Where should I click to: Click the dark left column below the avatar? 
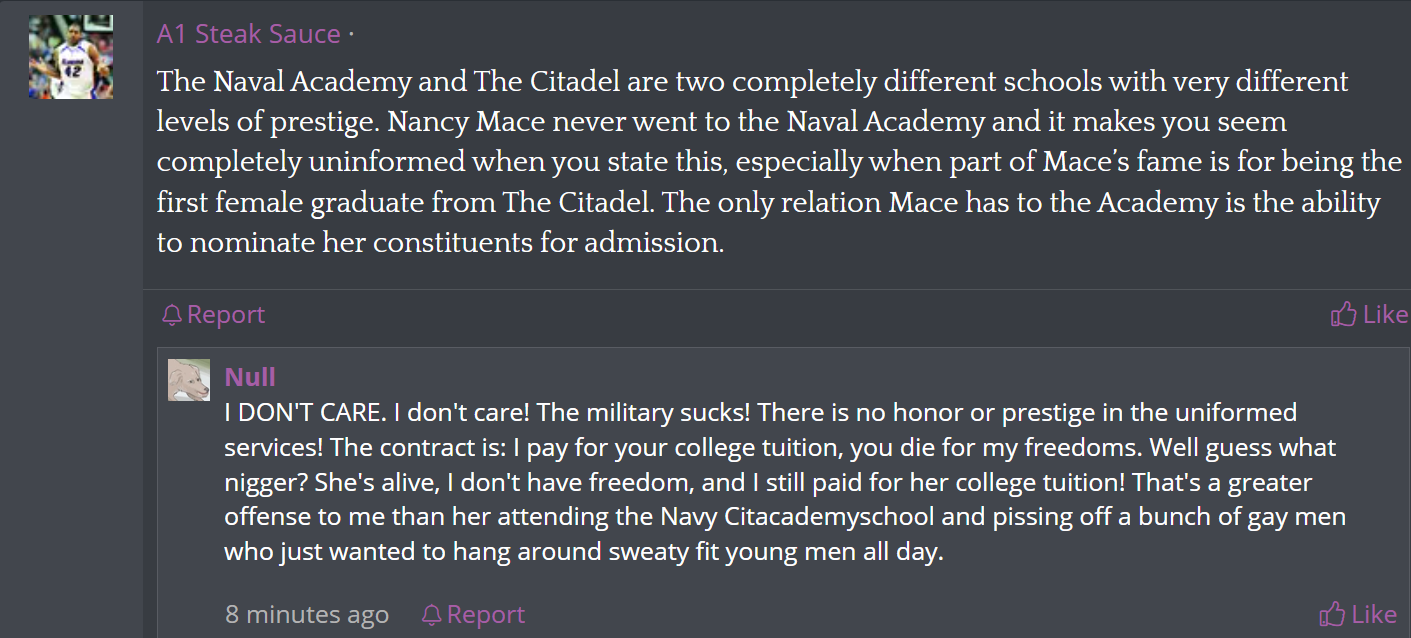[71, 370]
